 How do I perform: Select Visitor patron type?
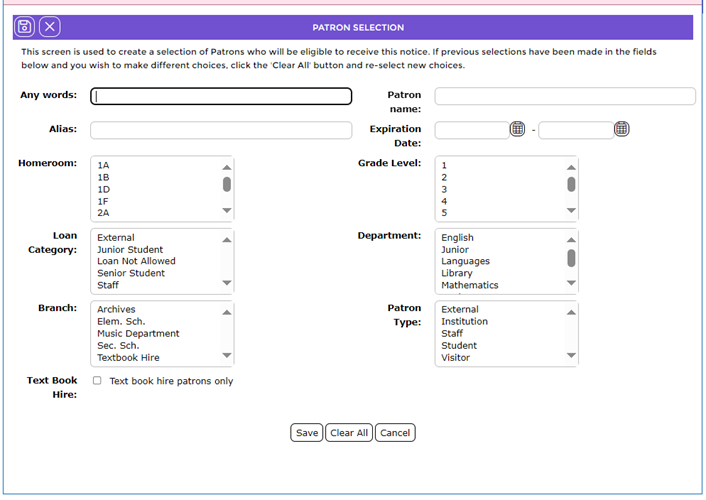[x=455, y=358]
